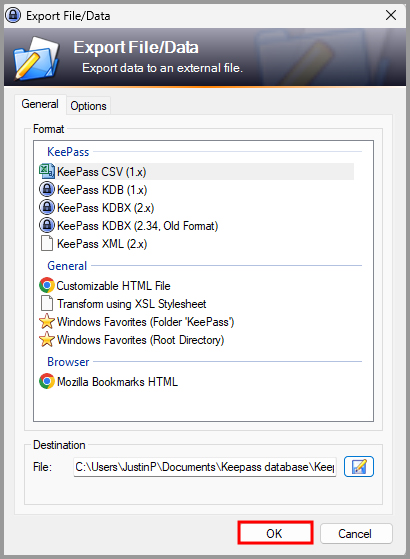Image resolution: width=410 pixels, height=559 pixels.
Task: Select the General tab
Action: coord(40,104)
